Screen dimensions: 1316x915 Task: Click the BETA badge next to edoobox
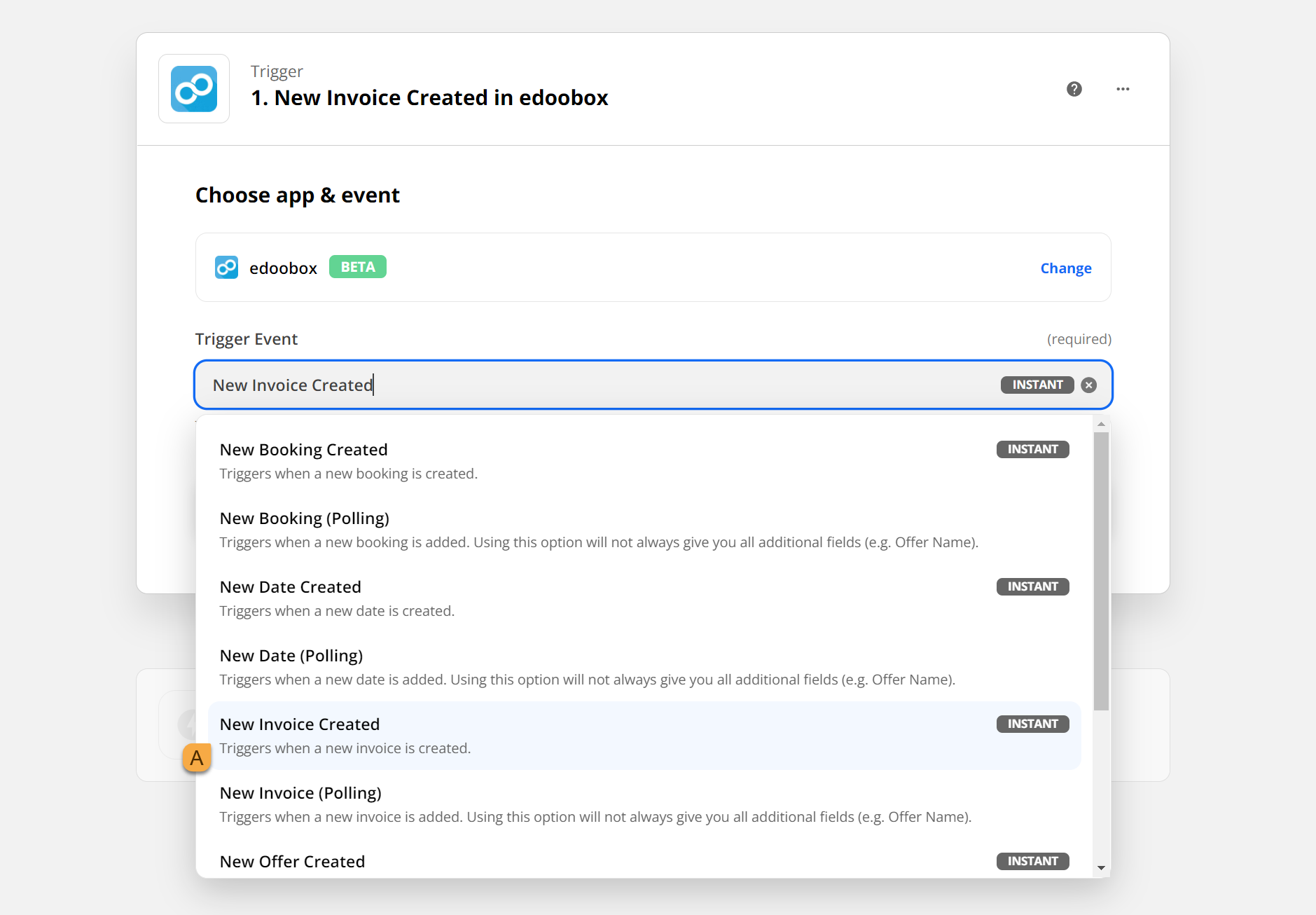point(357,267)
